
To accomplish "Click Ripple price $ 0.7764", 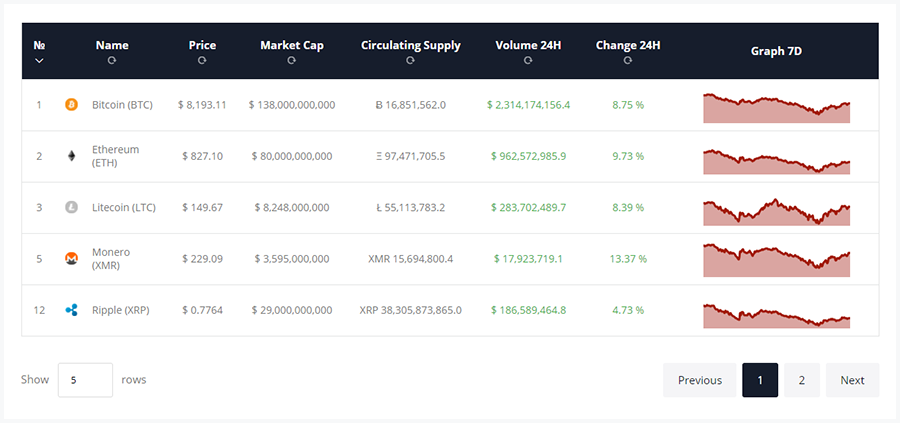I will pyautogui.click(x=202, y=311).
